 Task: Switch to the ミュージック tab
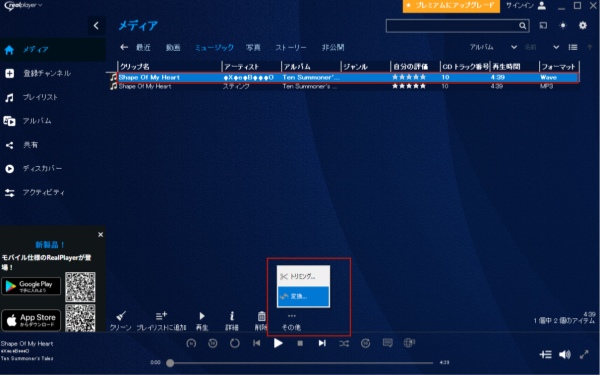click(214, 47)
